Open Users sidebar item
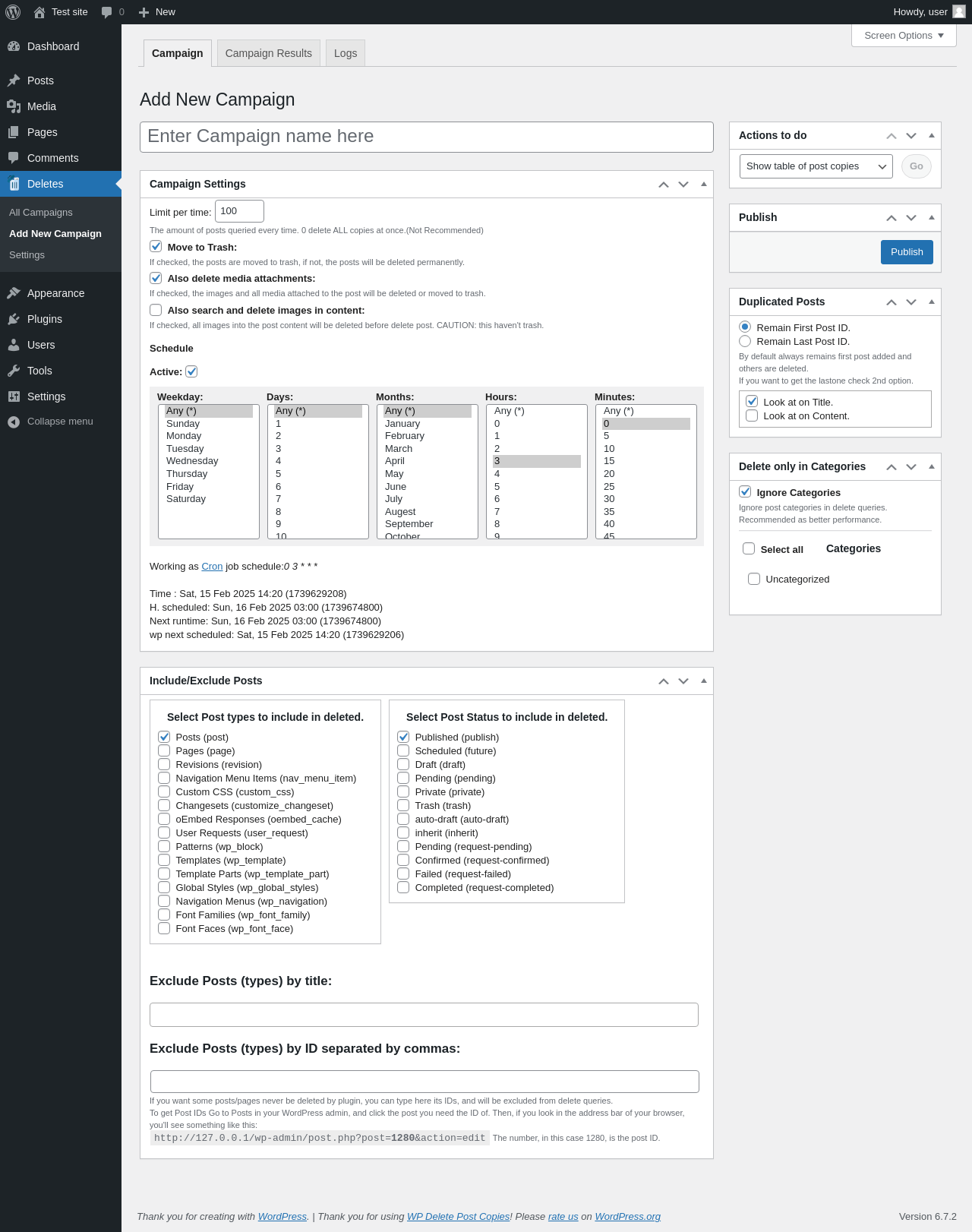972x1232 pixels. (x=61, y=345)
